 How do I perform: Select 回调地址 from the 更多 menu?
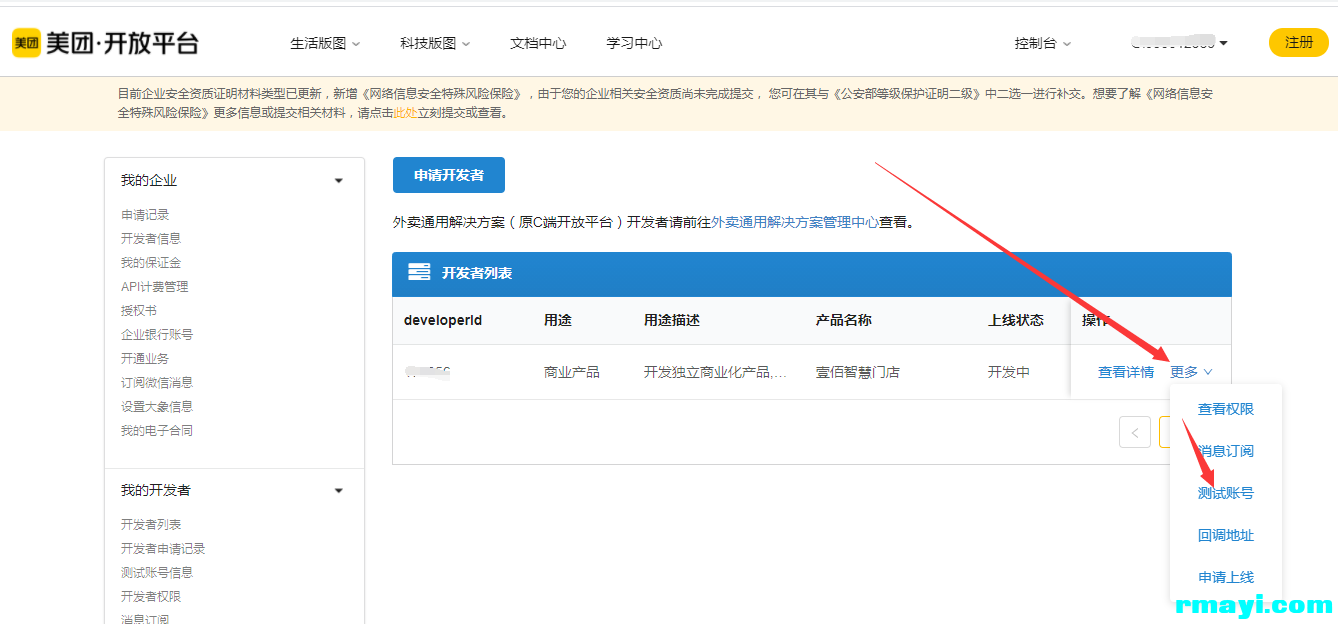(1226, 535)
